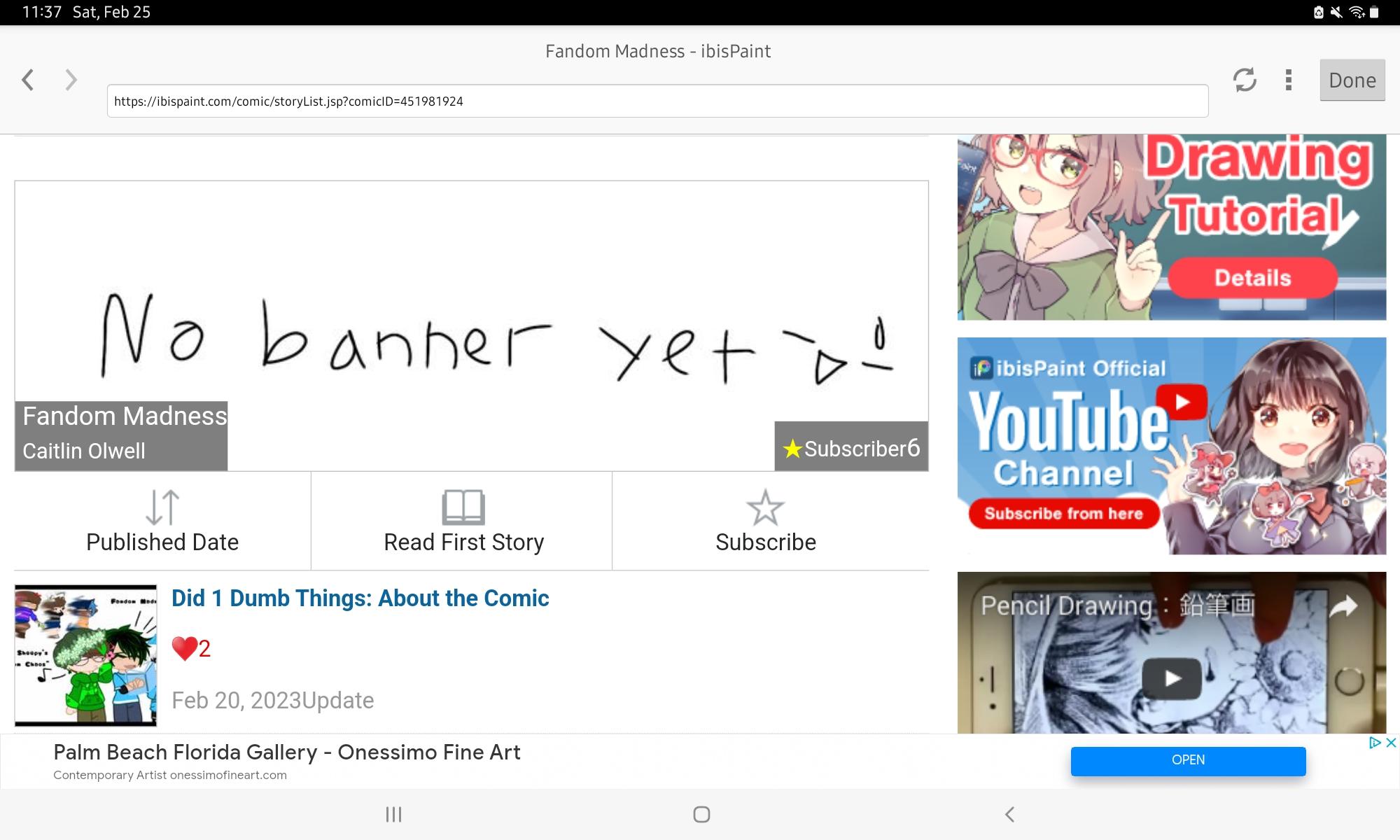The width and height of the screenshot is (1400, 840).
Task: Open the browser overflow menu
Action: (1288, 81)
